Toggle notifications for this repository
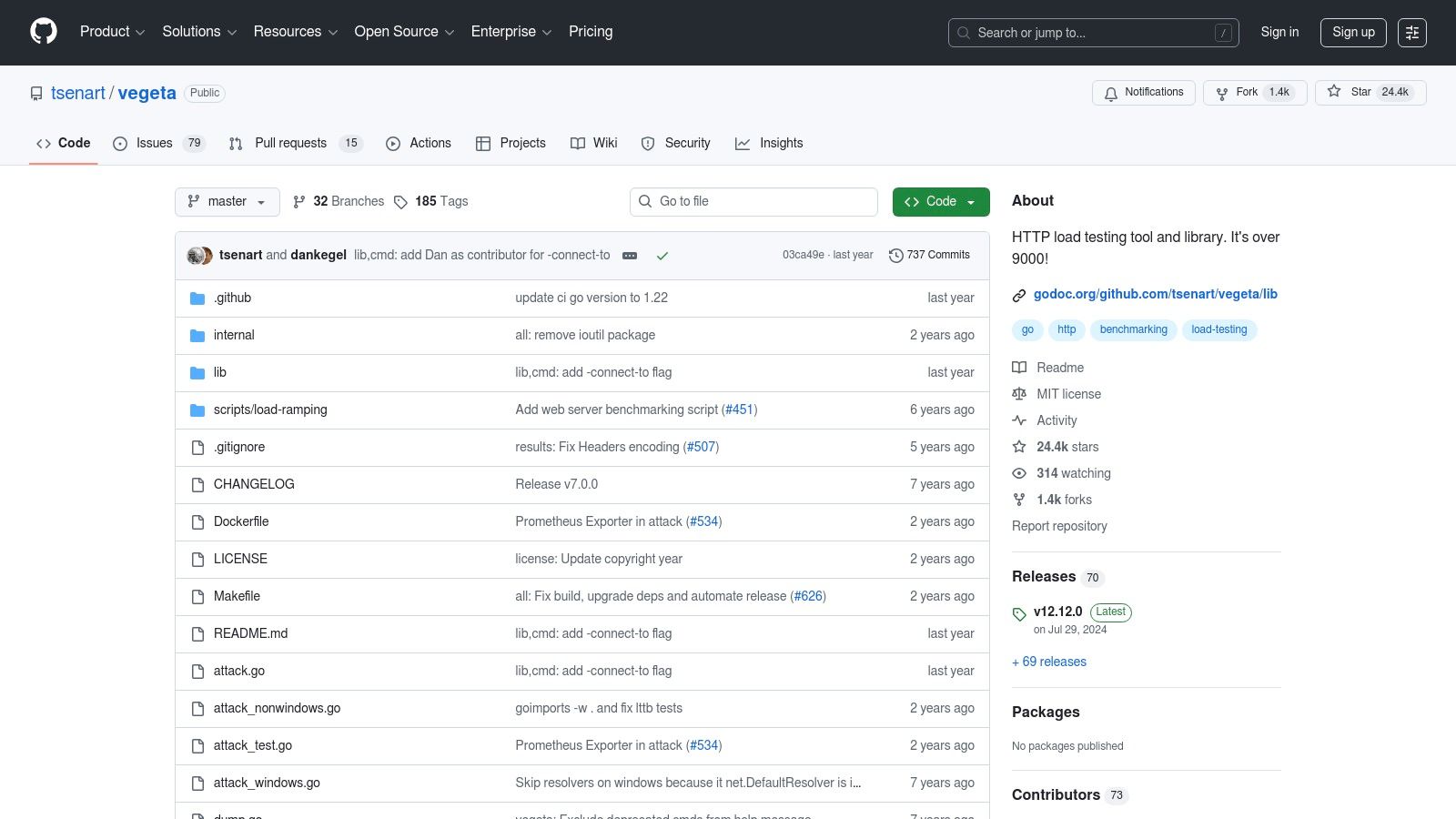 1144,92
